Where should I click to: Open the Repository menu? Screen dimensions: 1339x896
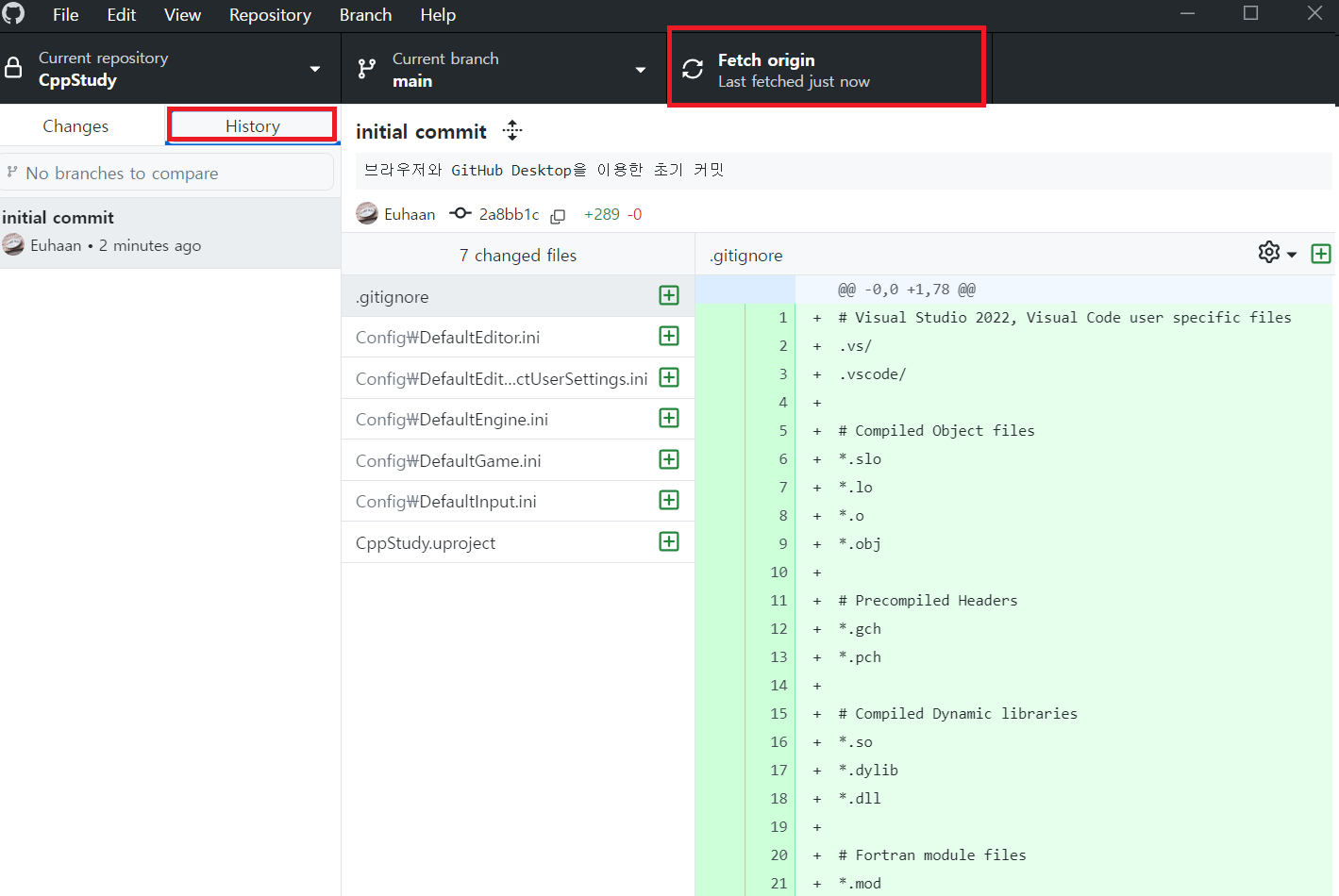coord(270,15)
